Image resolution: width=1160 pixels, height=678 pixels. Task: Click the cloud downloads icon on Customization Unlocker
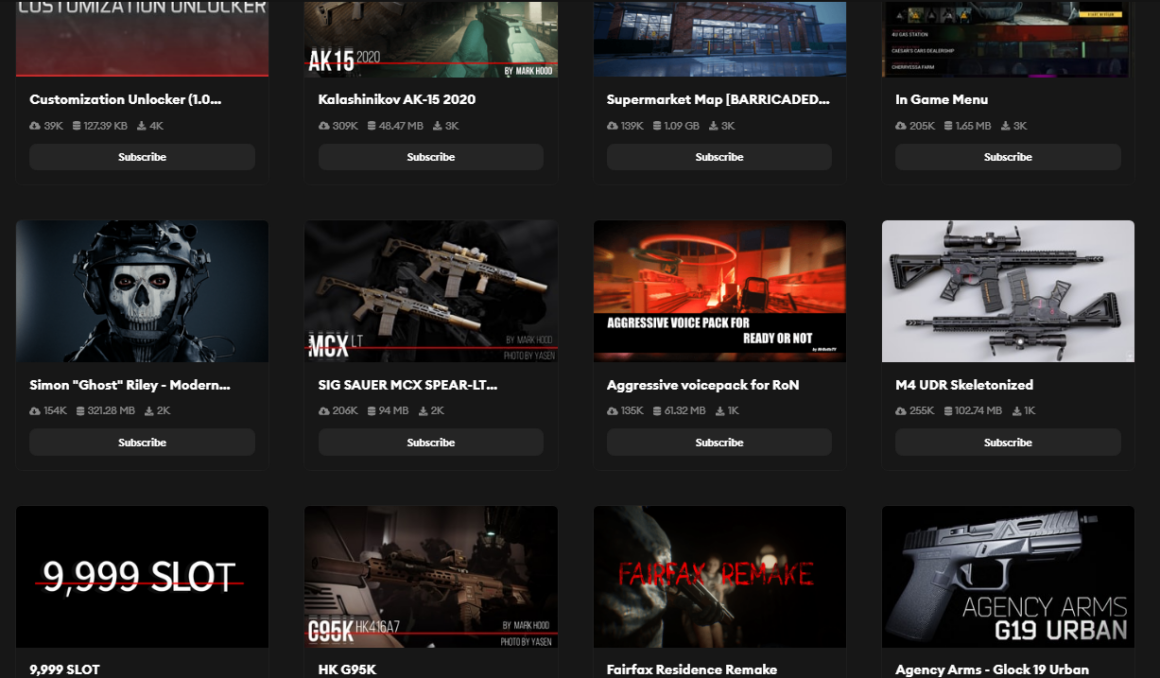click(x=35, y=126)
